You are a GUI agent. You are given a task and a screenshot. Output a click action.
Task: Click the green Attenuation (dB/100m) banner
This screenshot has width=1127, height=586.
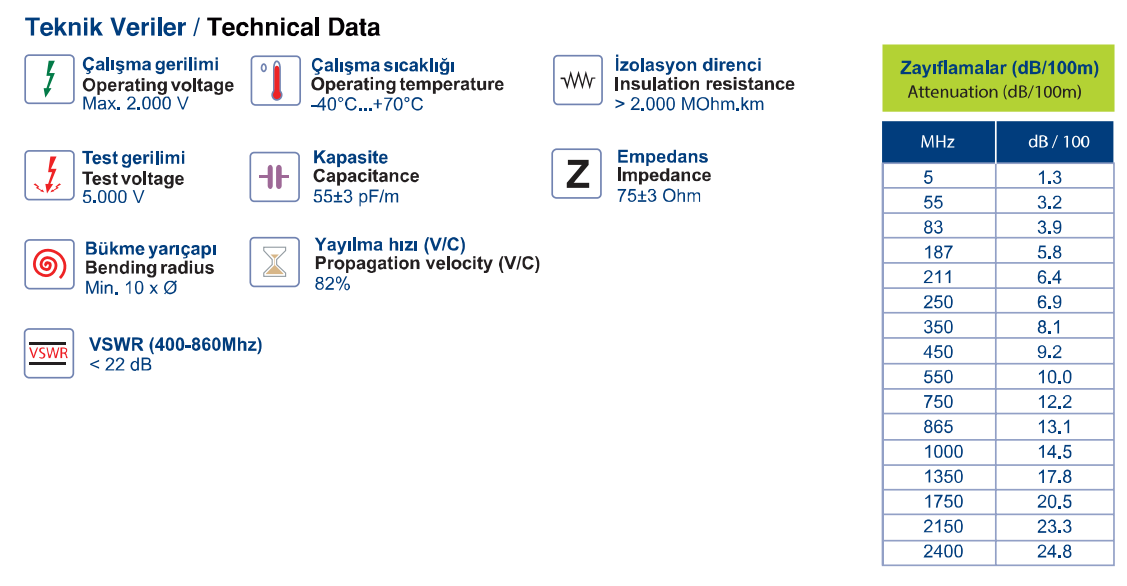[x=998, y=78]
